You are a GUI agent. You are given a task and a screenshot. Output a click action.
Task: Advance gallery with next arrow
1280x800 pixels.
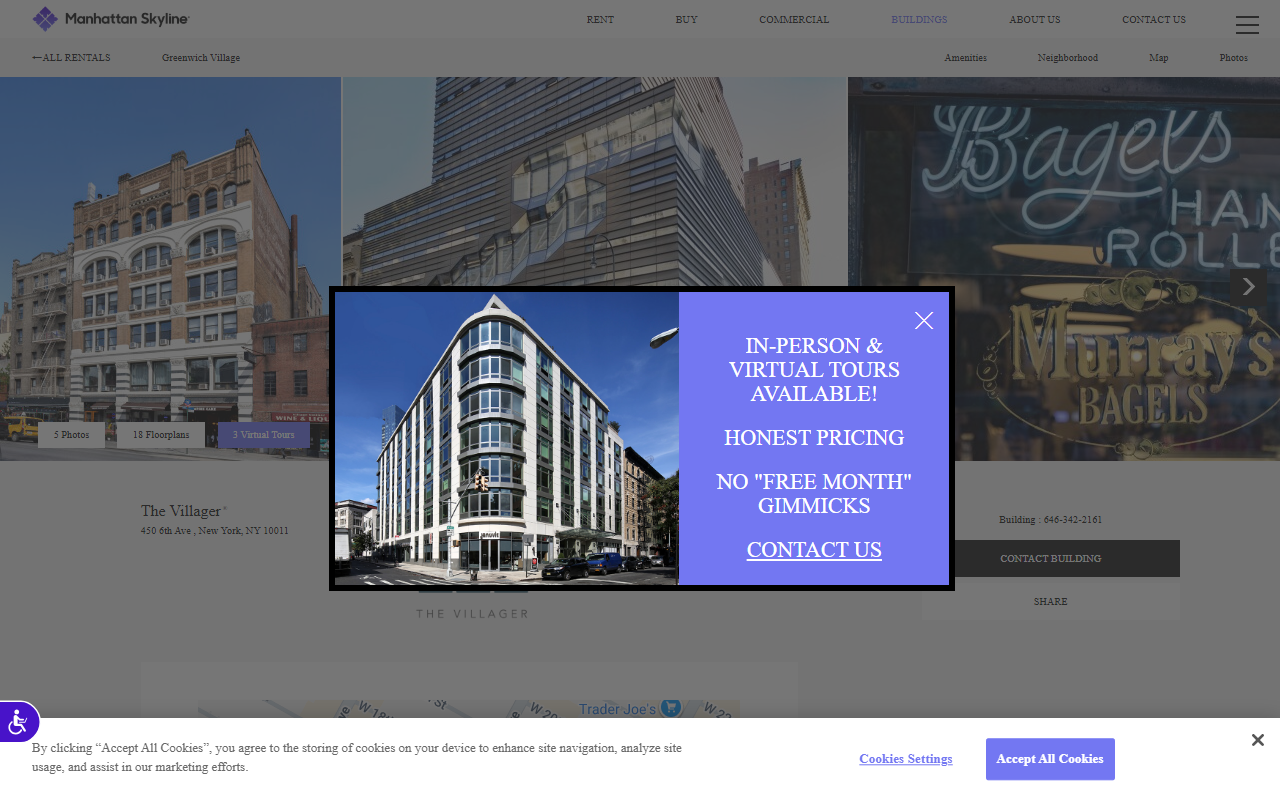coord(1248,287)
